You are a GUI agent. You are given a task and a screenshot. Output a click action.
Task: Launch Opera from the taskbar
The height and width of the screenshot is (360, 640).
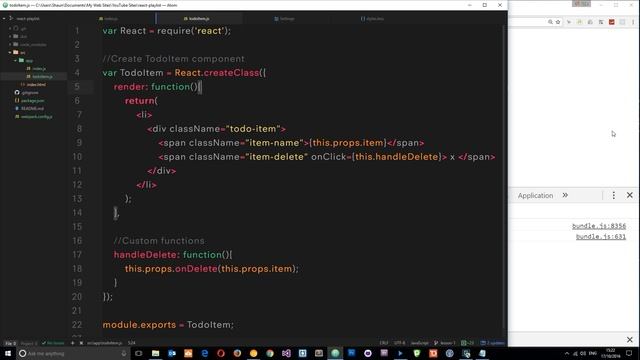[x=221, y=353]
